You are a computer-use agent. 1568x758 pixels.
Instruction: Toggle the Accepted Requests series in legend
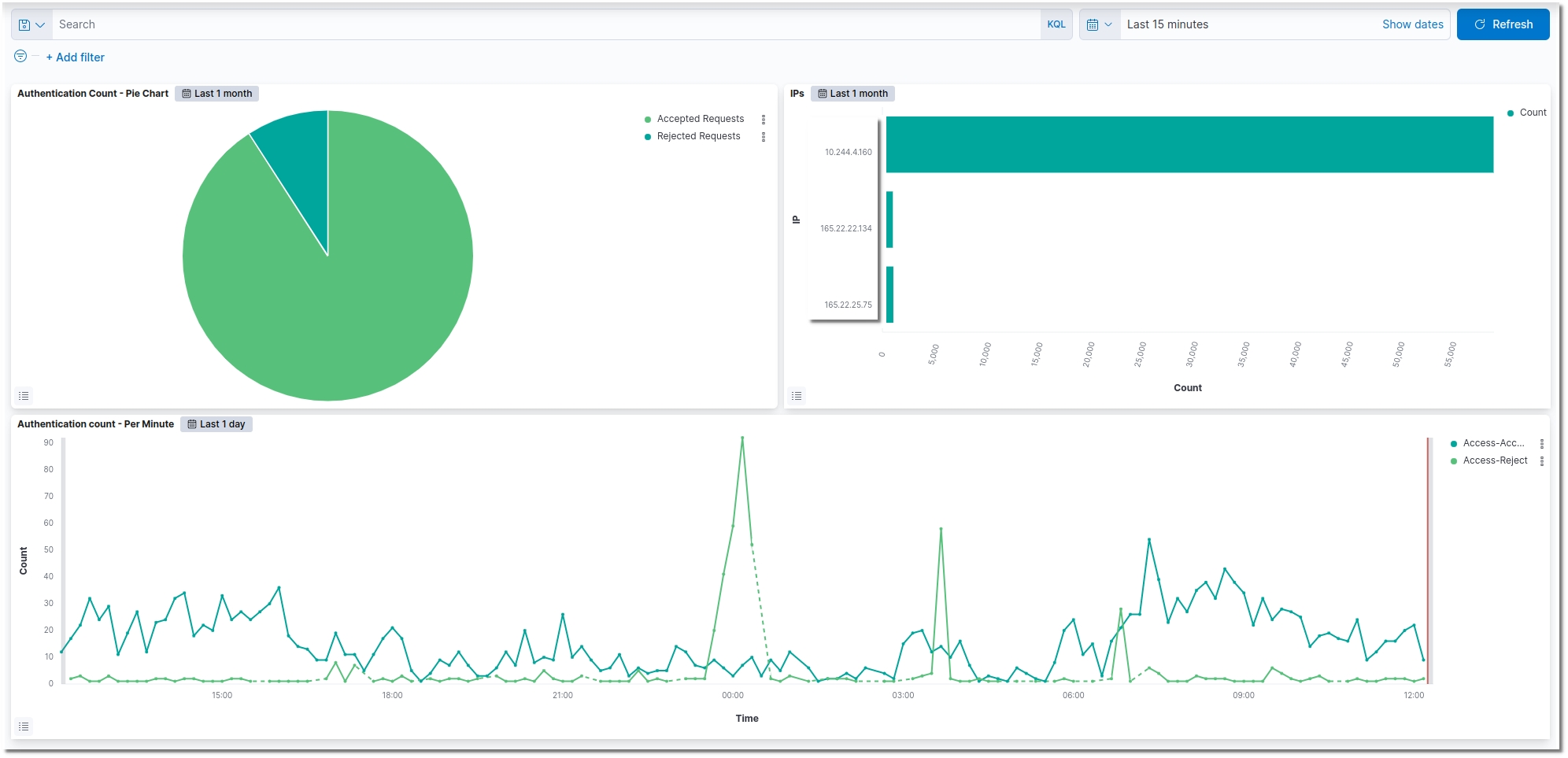coord(700,119)
